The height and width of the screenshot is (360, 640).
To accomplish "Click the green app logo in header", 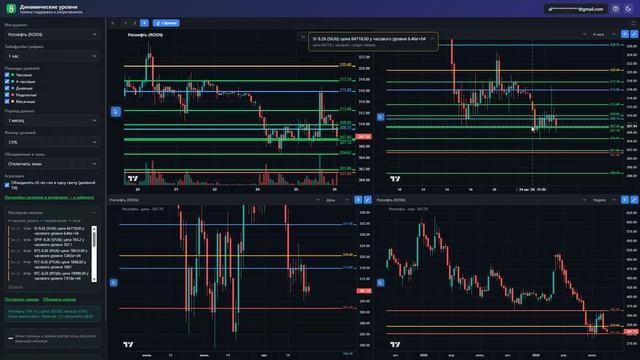I will point(11,9).
